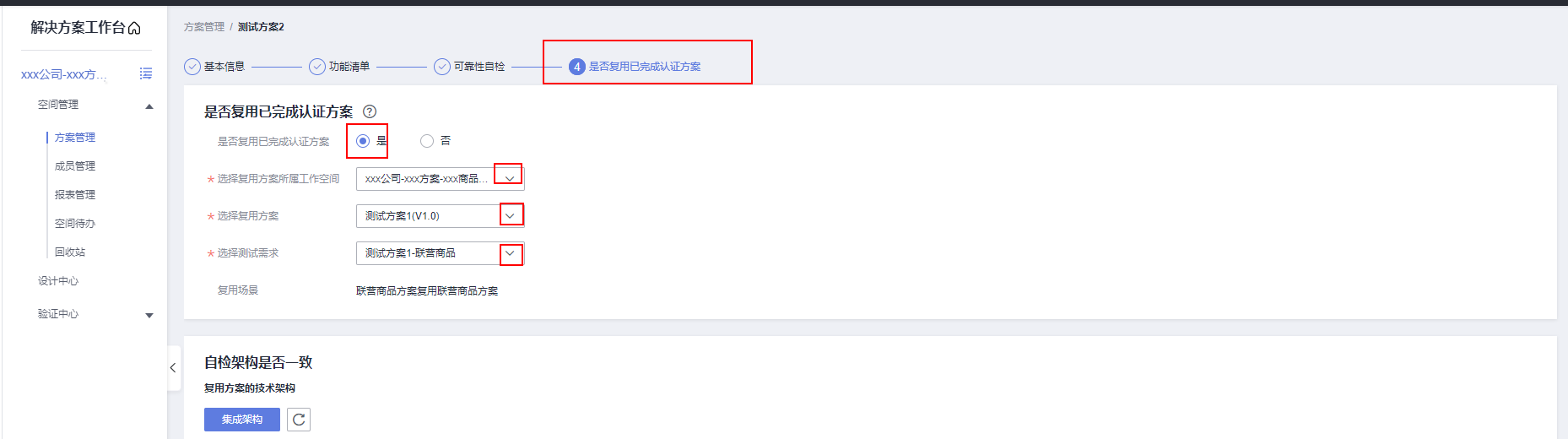This screenshot has height=439, width=1568.
Task: Click the help question mark icon
Action: click(x=370, y=111)
